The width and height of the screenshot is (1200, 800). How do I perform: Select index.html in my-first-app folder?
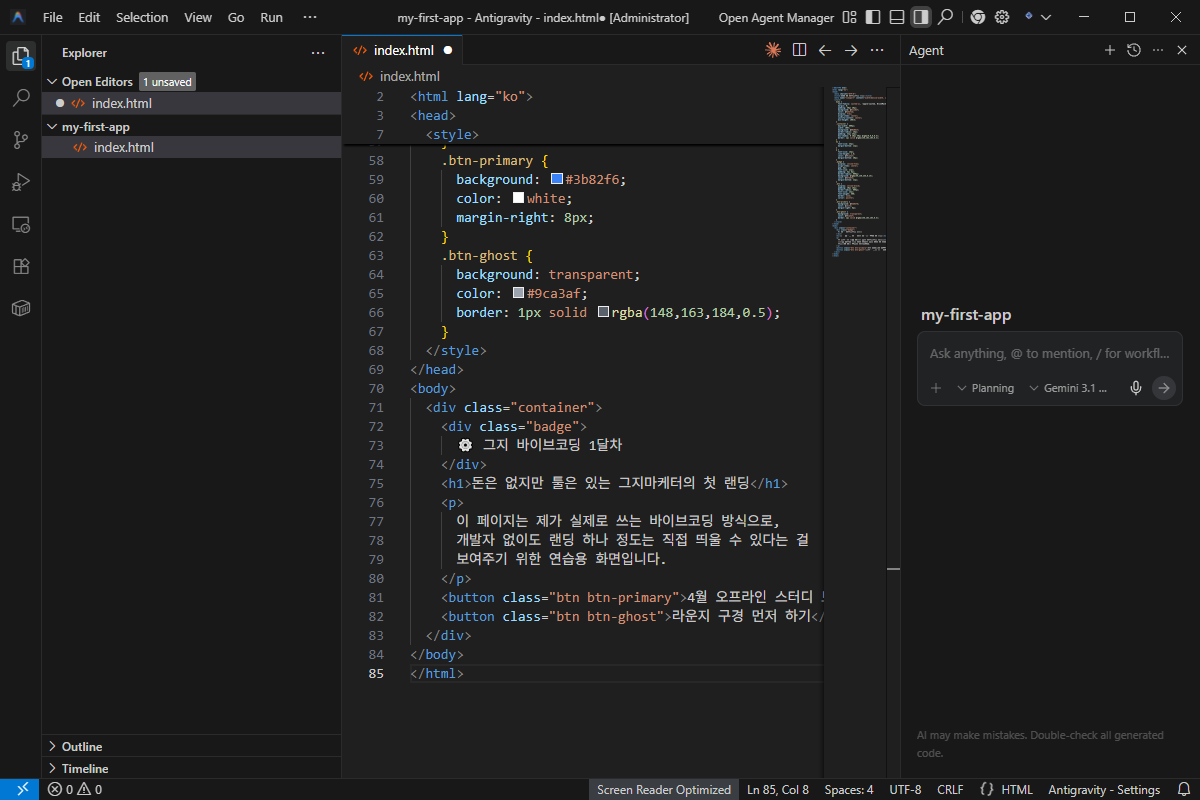pos(191,147)
